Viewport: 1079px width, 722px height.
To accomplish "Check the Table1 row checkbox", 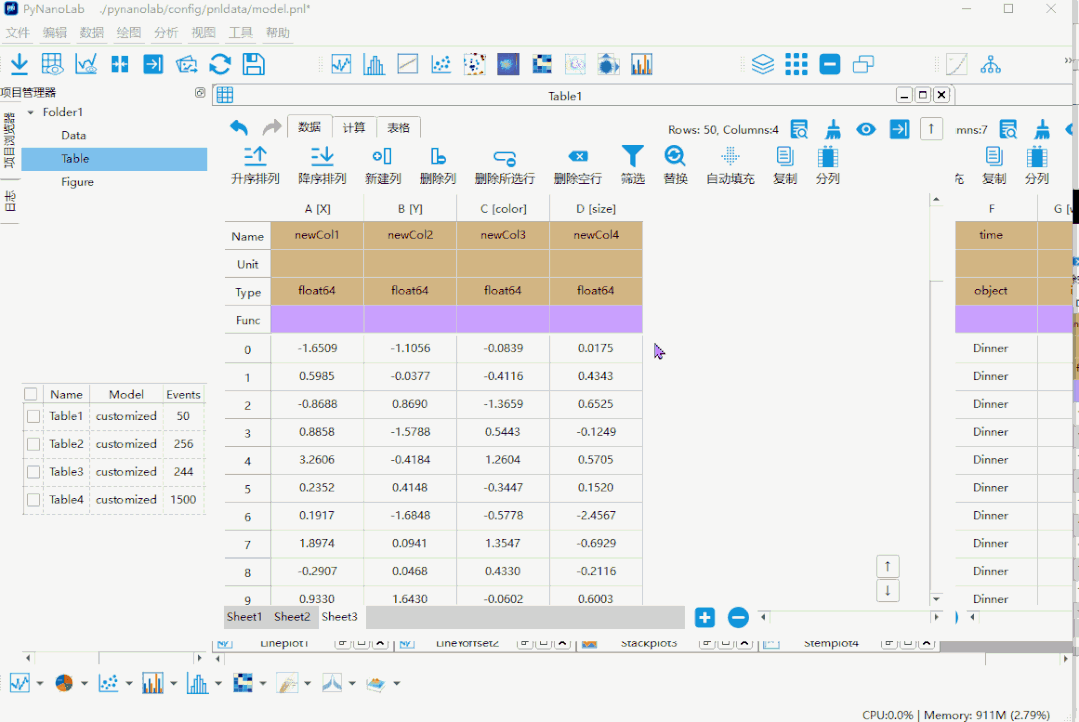I will coord(33,416).
